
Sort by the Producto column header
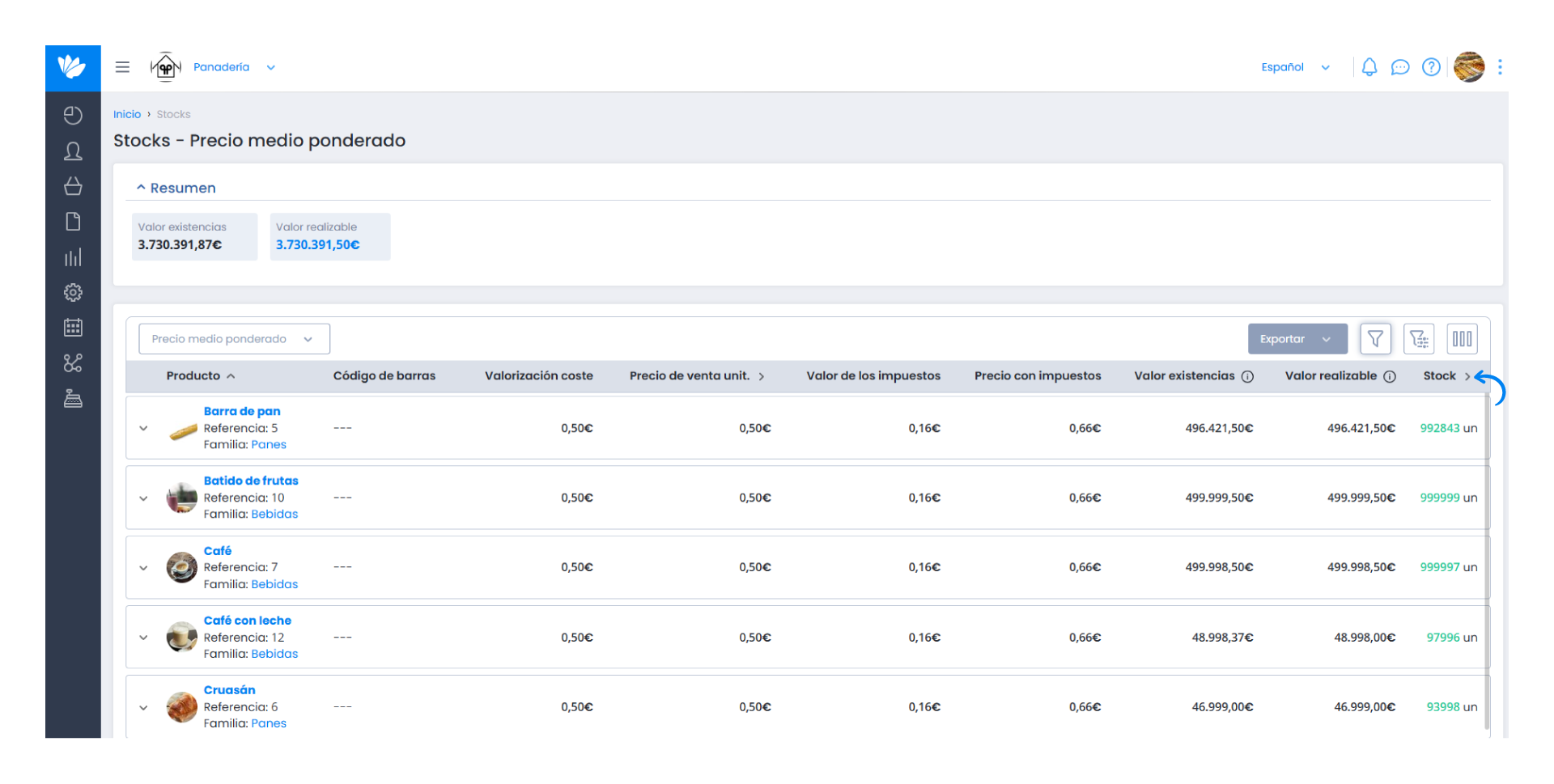(x=201, y=376)
